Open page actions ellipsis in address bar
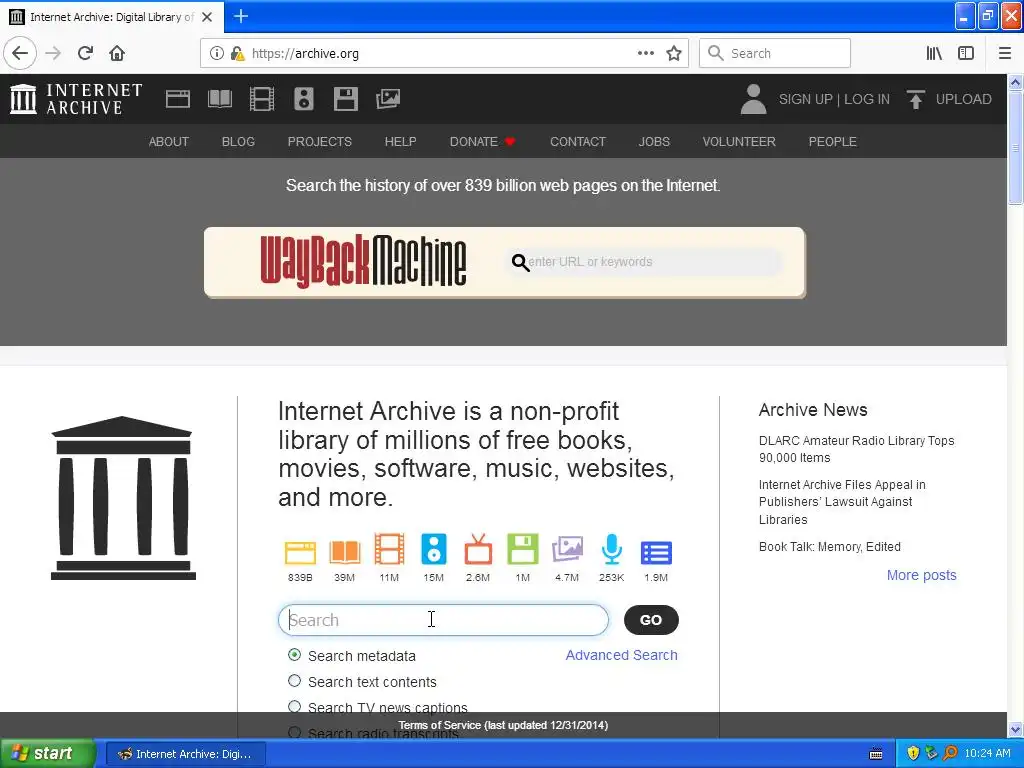Viewport: 1024px width, 768px height. pyautogui.click(x=645, y=53)
